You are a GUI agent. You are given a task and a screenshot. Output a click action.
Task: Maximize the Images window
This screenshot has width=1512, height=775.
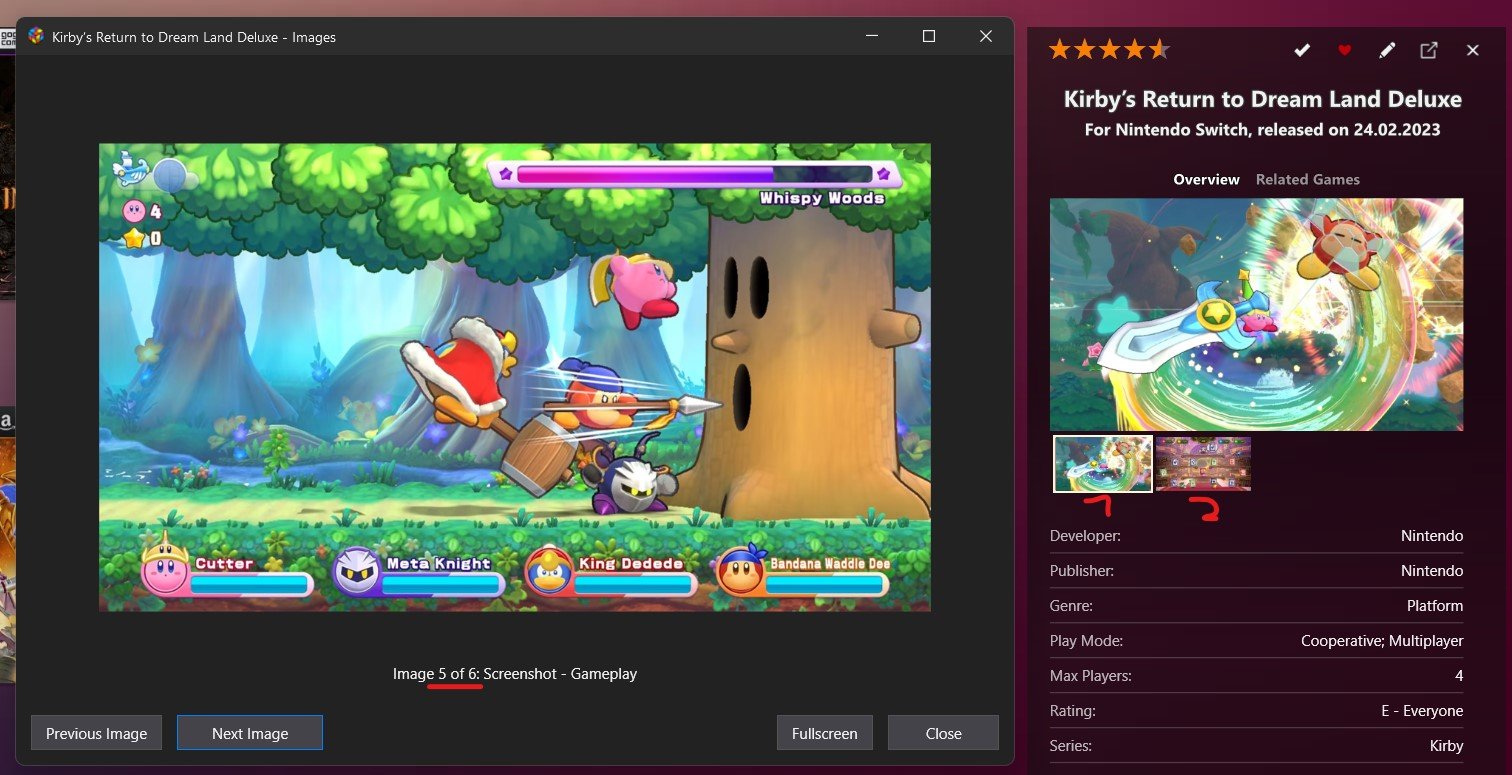[x=928, y=37]
